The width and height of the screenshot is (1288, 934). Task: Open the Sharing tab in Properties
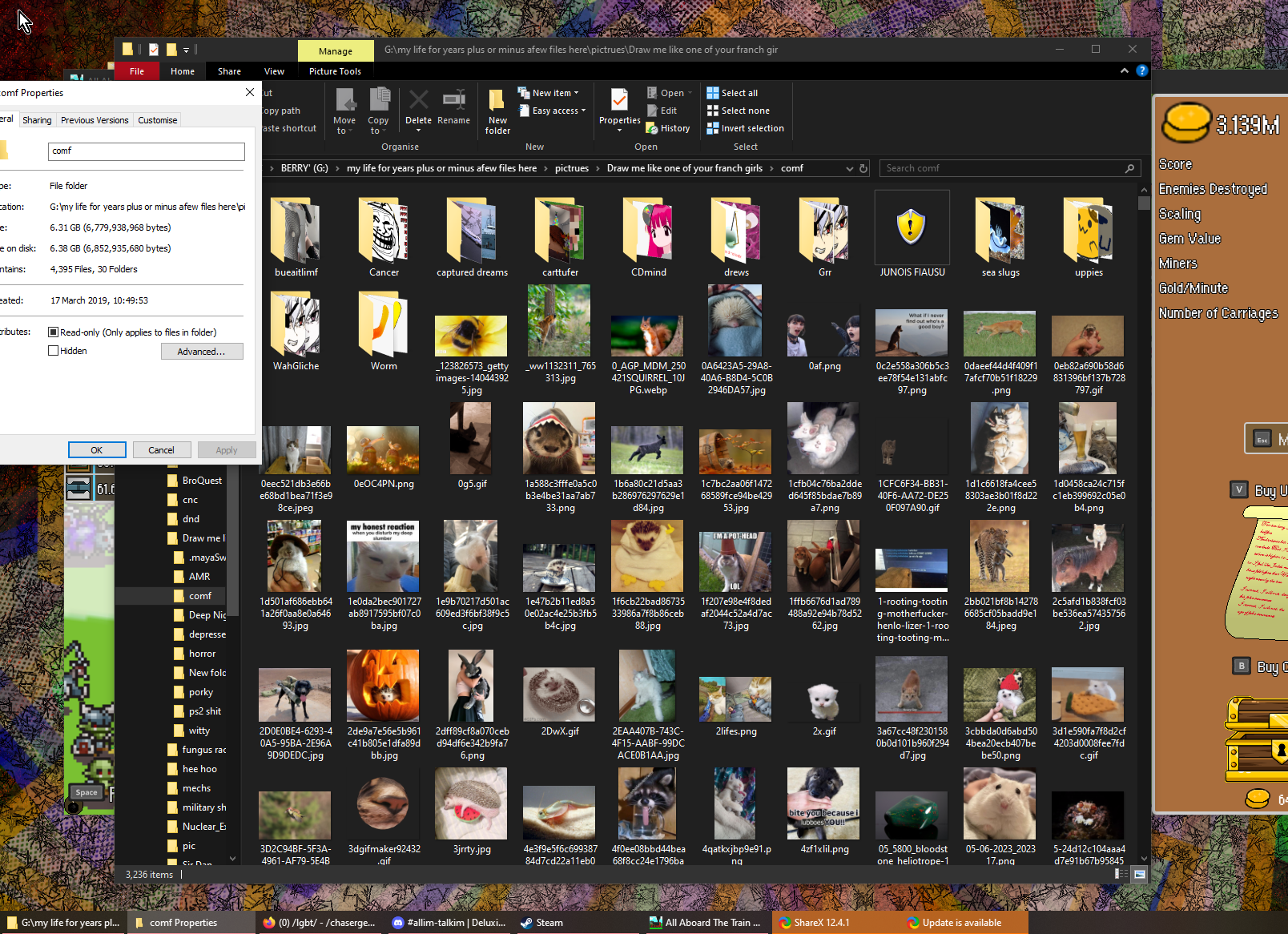(37, 120)
